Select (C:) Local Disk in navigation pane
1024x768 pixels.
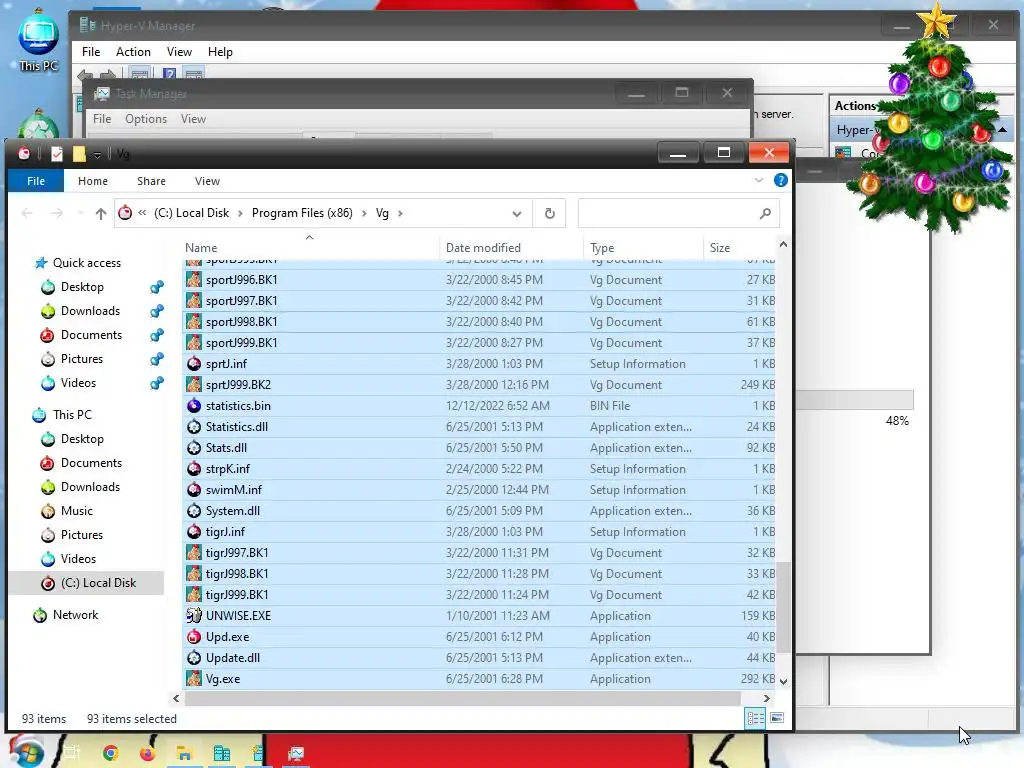click(x=87, y=583)
